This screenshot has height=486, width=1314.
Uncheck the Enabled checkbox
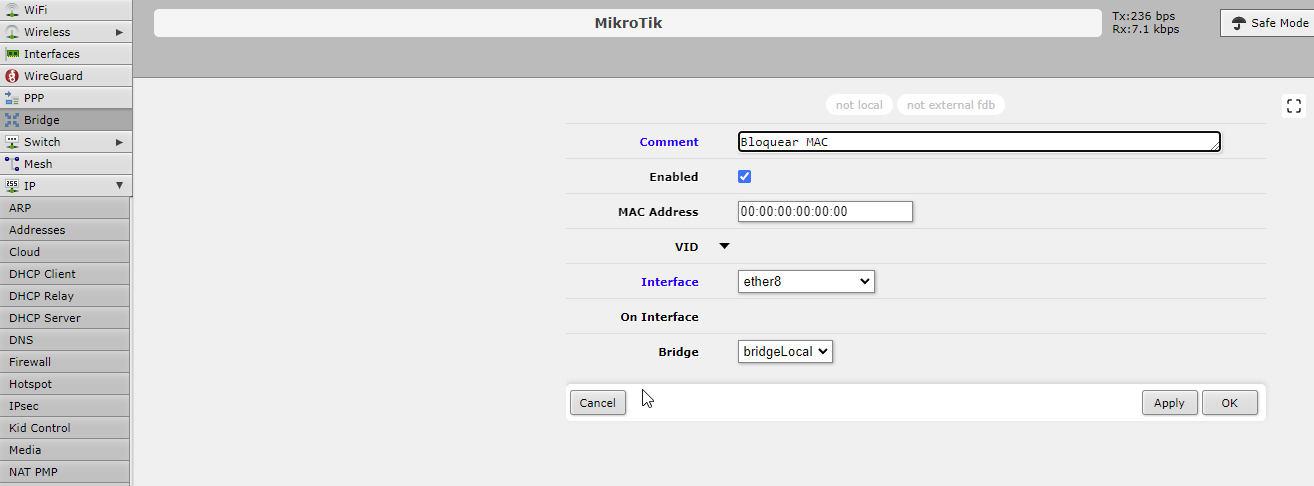(744, 177)
